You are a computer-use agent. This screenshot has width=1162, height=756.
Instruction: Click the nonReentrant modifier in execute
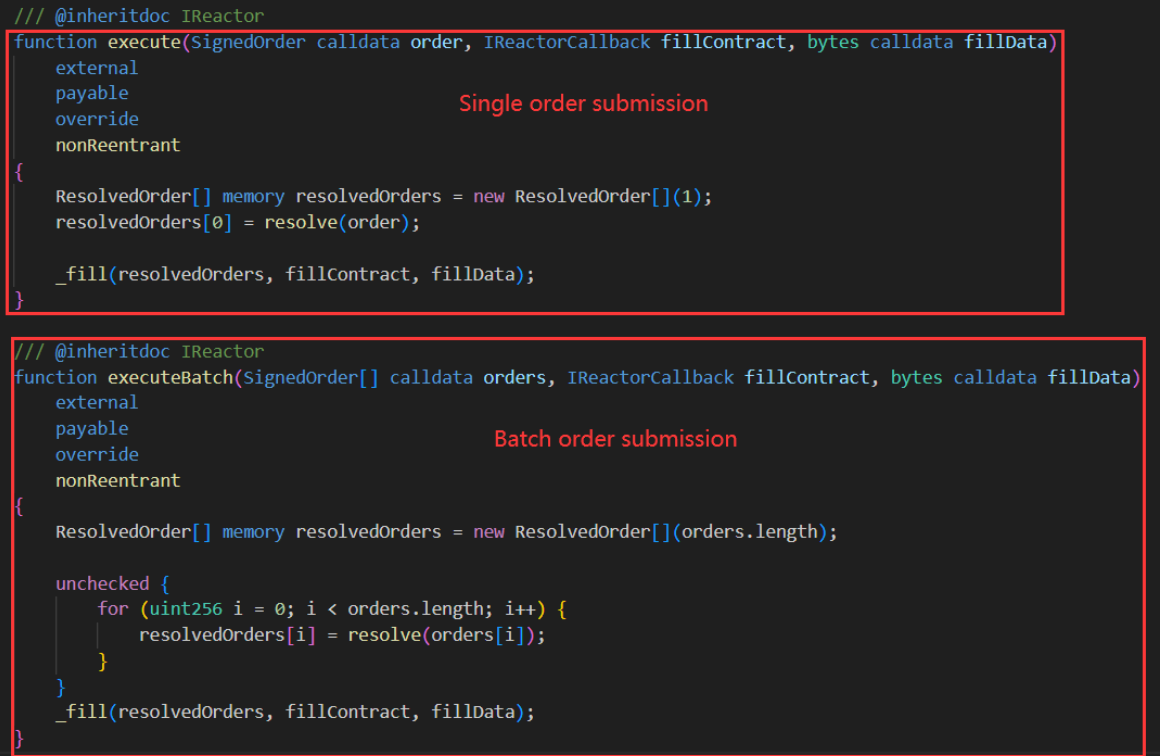pyautogui.click(x=118, y=145)
